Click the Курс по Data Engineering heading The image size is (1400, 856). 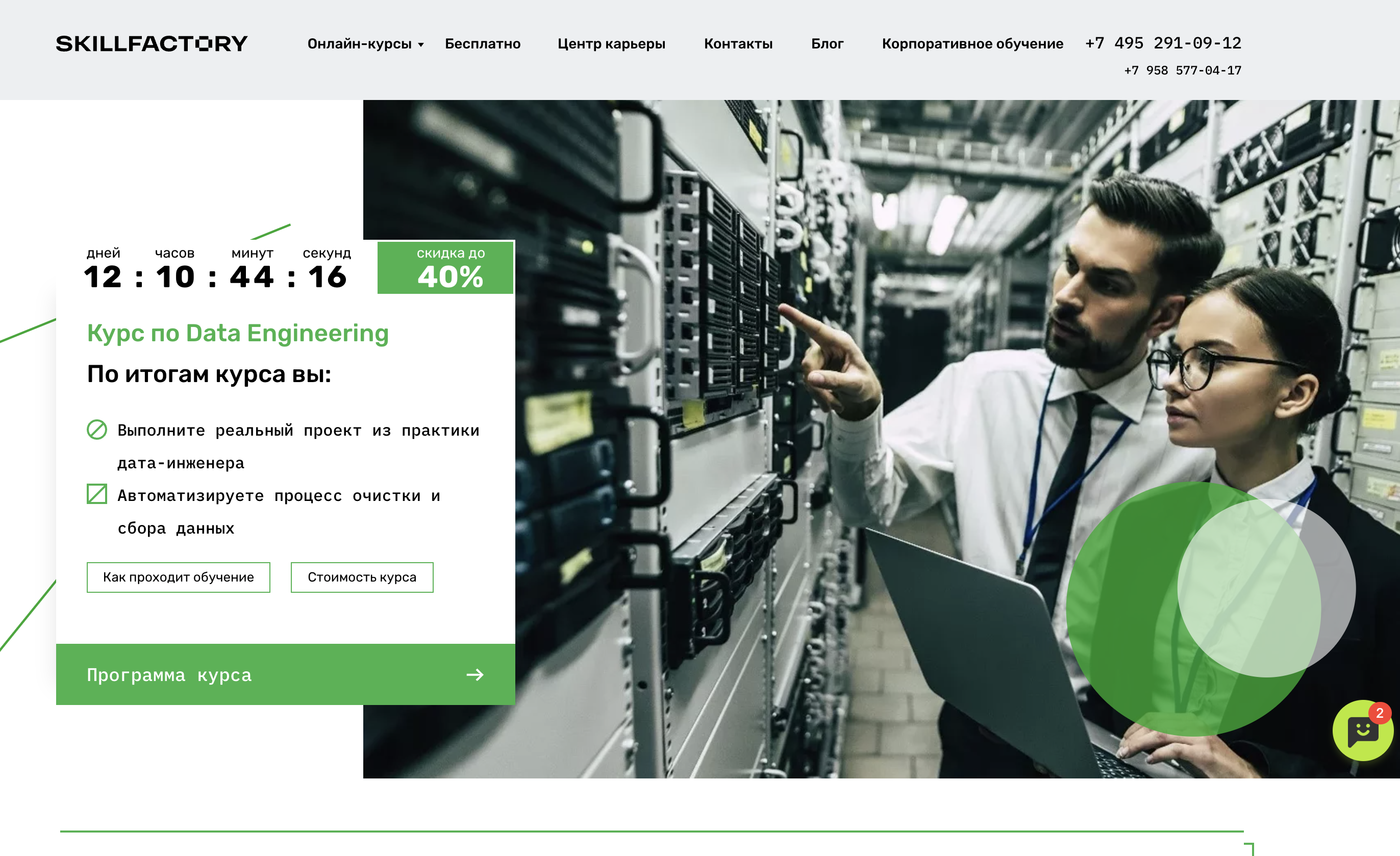pos(238,334)
